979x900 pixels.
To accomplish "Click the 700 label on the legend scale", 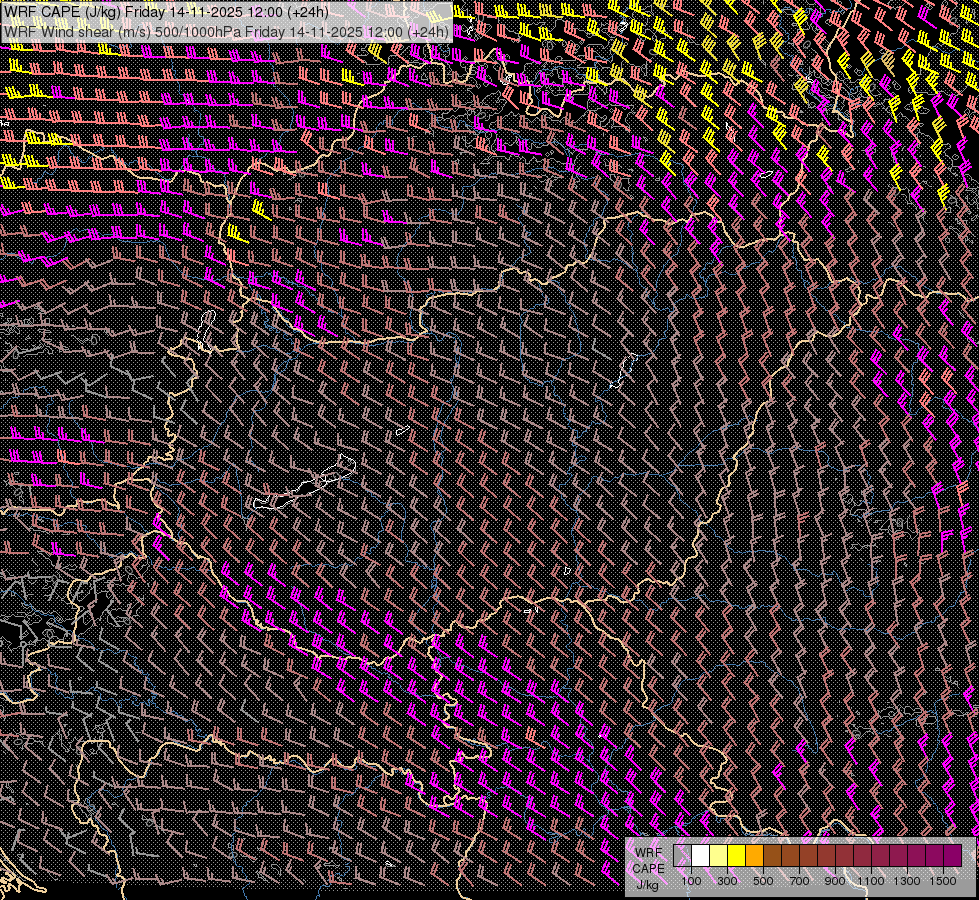I will coord(799,881).
